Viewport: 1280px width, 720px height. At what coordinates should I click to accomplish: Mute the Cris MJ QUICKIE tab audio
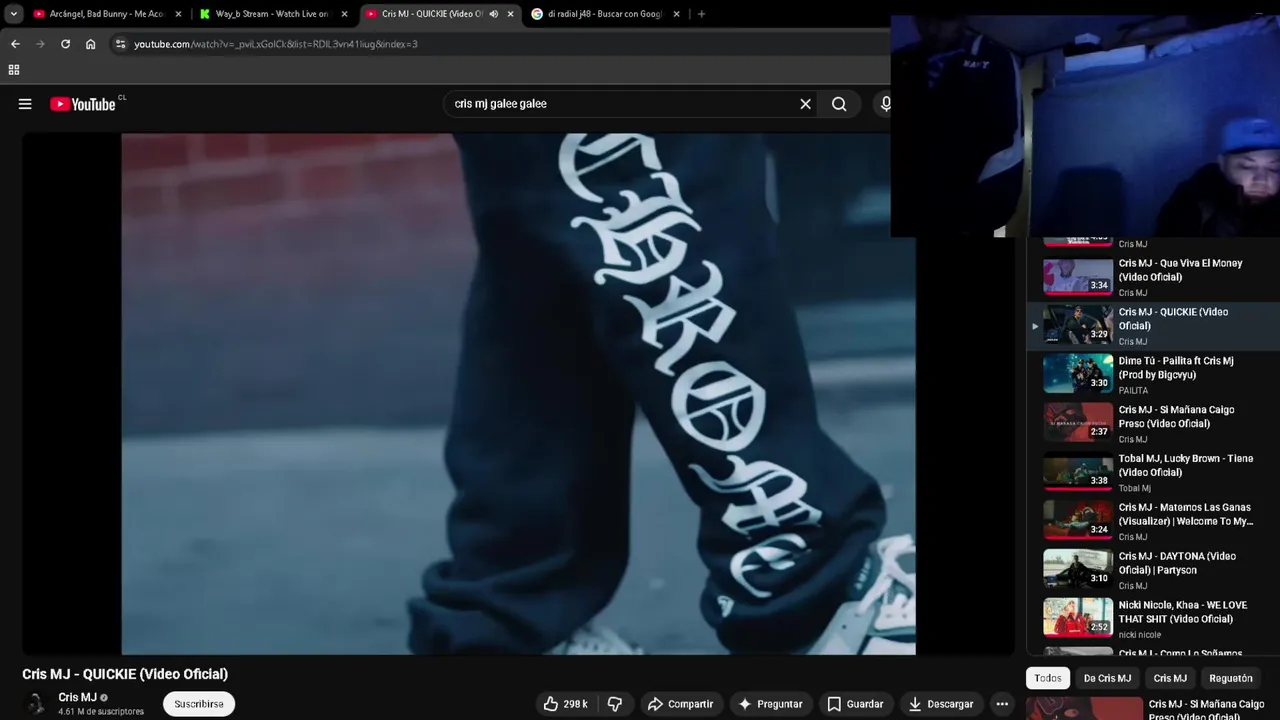tap(493, 14)
